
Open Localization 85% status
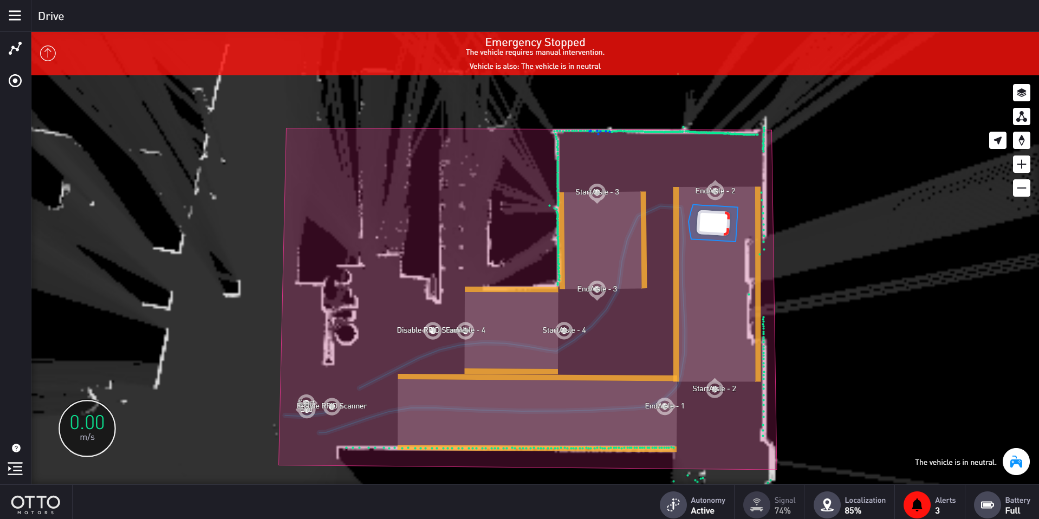826,505
